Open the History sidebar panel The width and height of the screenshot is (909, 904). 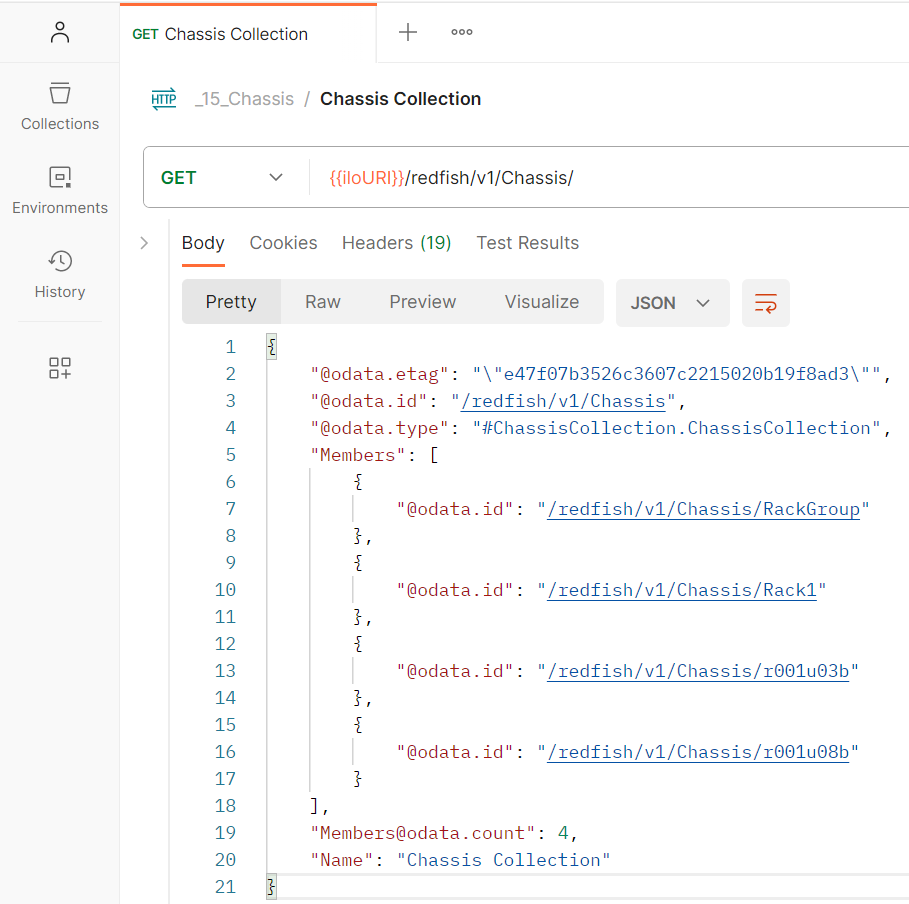[x=60, y=274]
